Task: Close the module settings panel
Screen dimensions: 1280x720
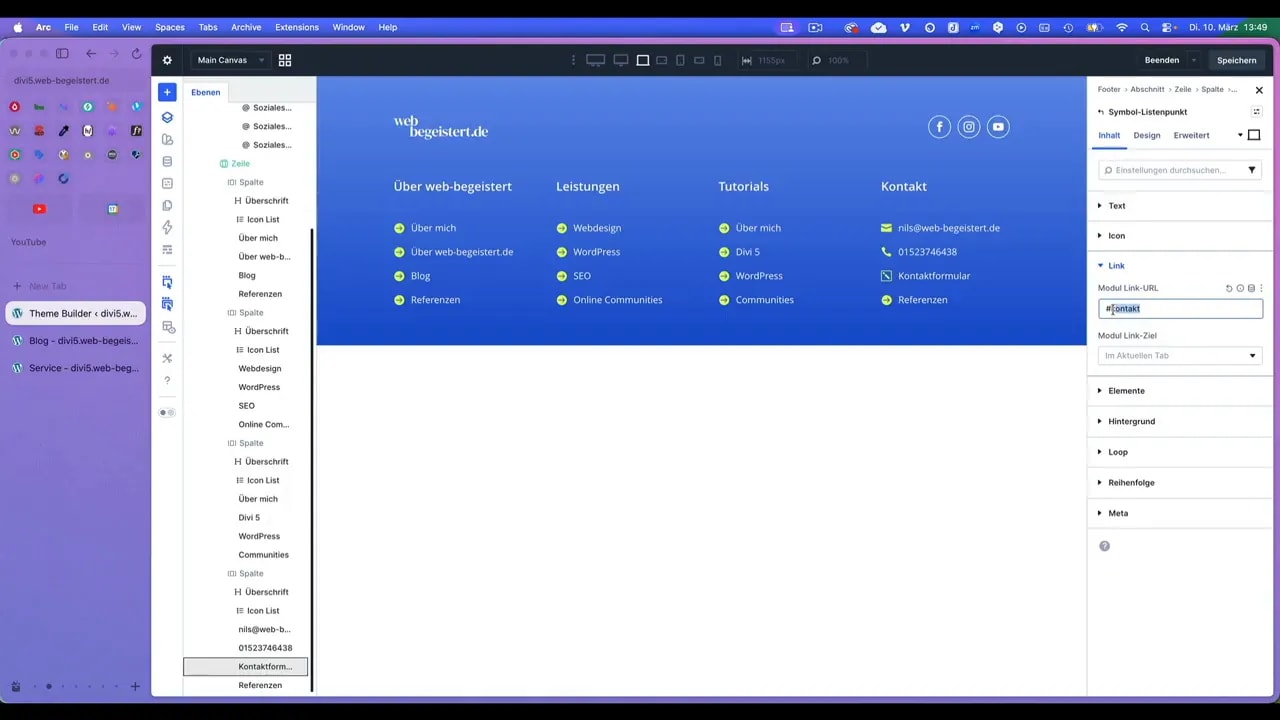Action: click(x=1259, y=90)
